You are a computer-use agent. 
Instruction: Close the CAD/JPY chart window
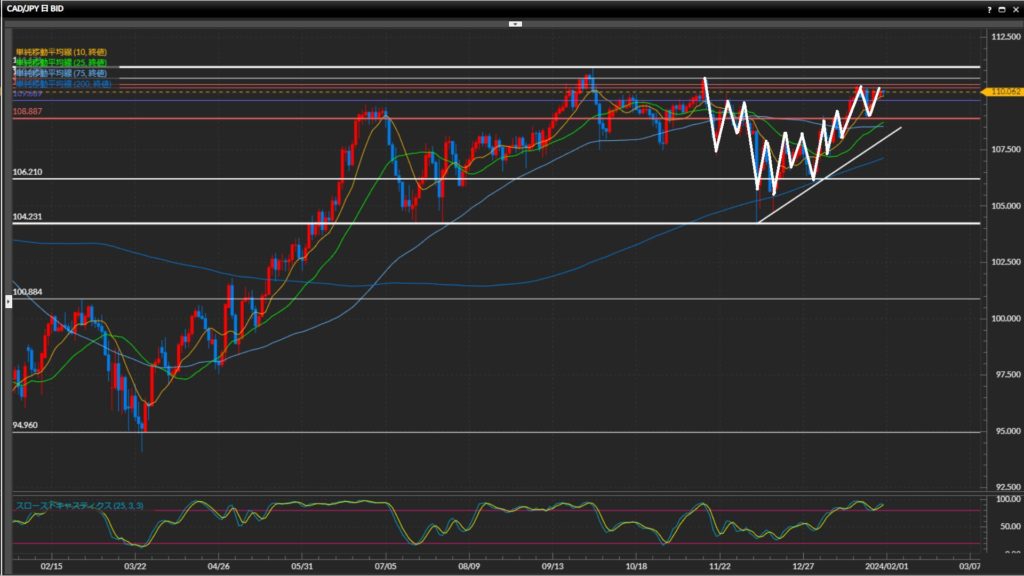(x=1015, y=8)
